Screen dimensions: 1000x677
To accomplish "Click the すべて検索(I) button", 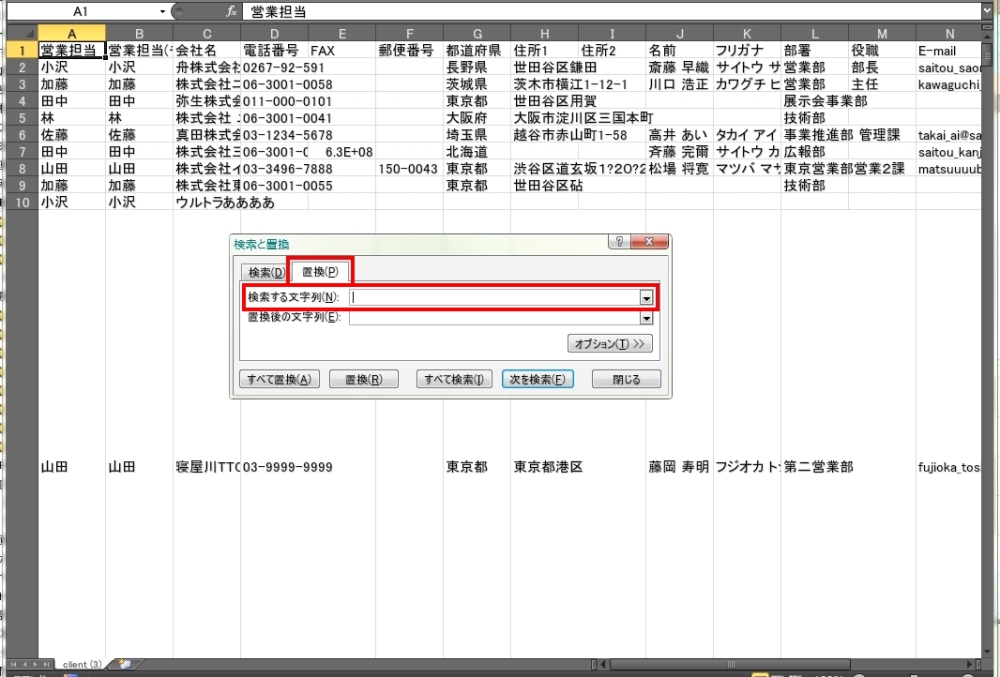I will point(453,380).
